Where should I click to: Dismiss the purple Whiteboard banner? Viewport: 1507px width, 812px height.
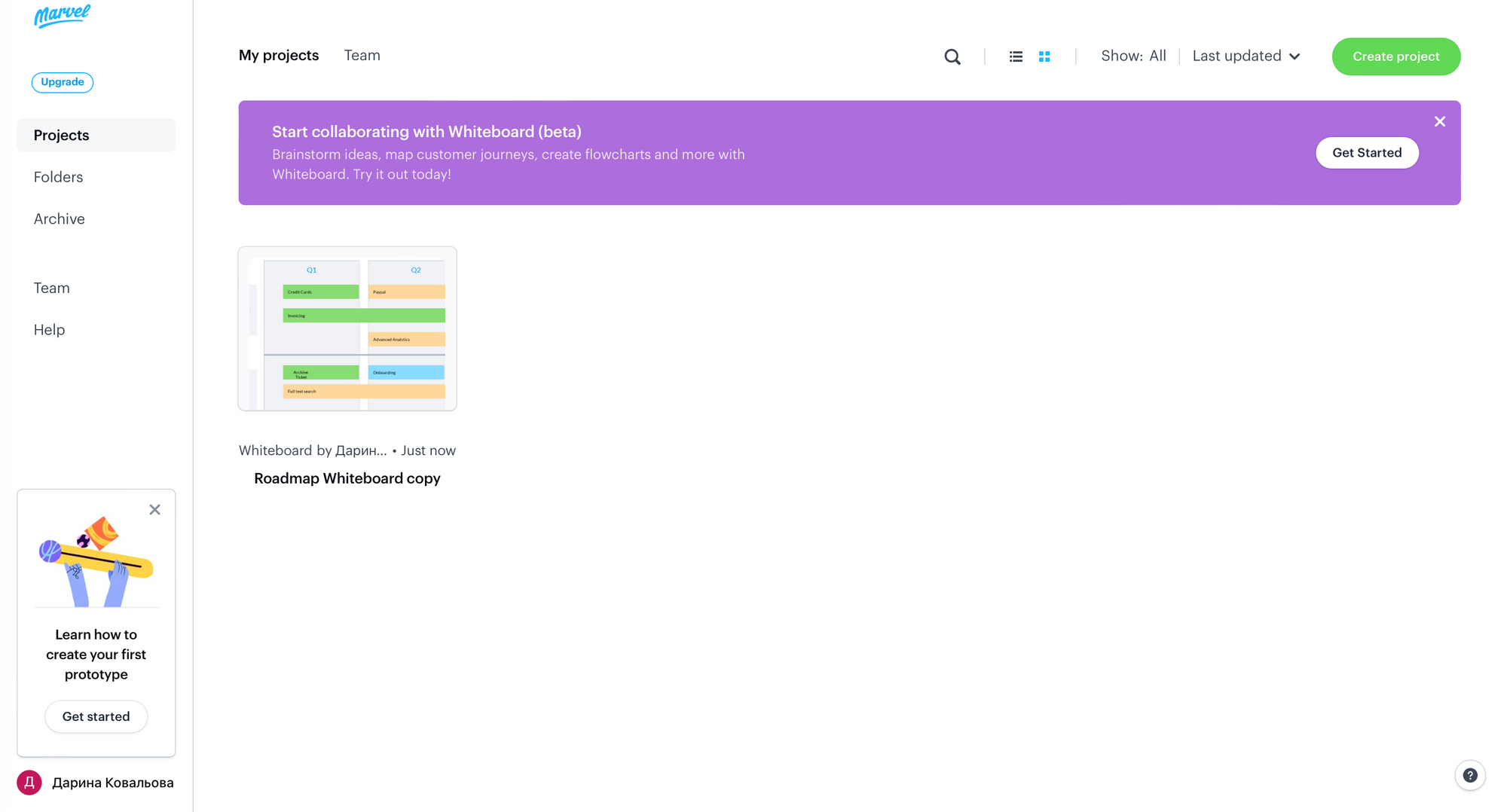pos(1440,121)
